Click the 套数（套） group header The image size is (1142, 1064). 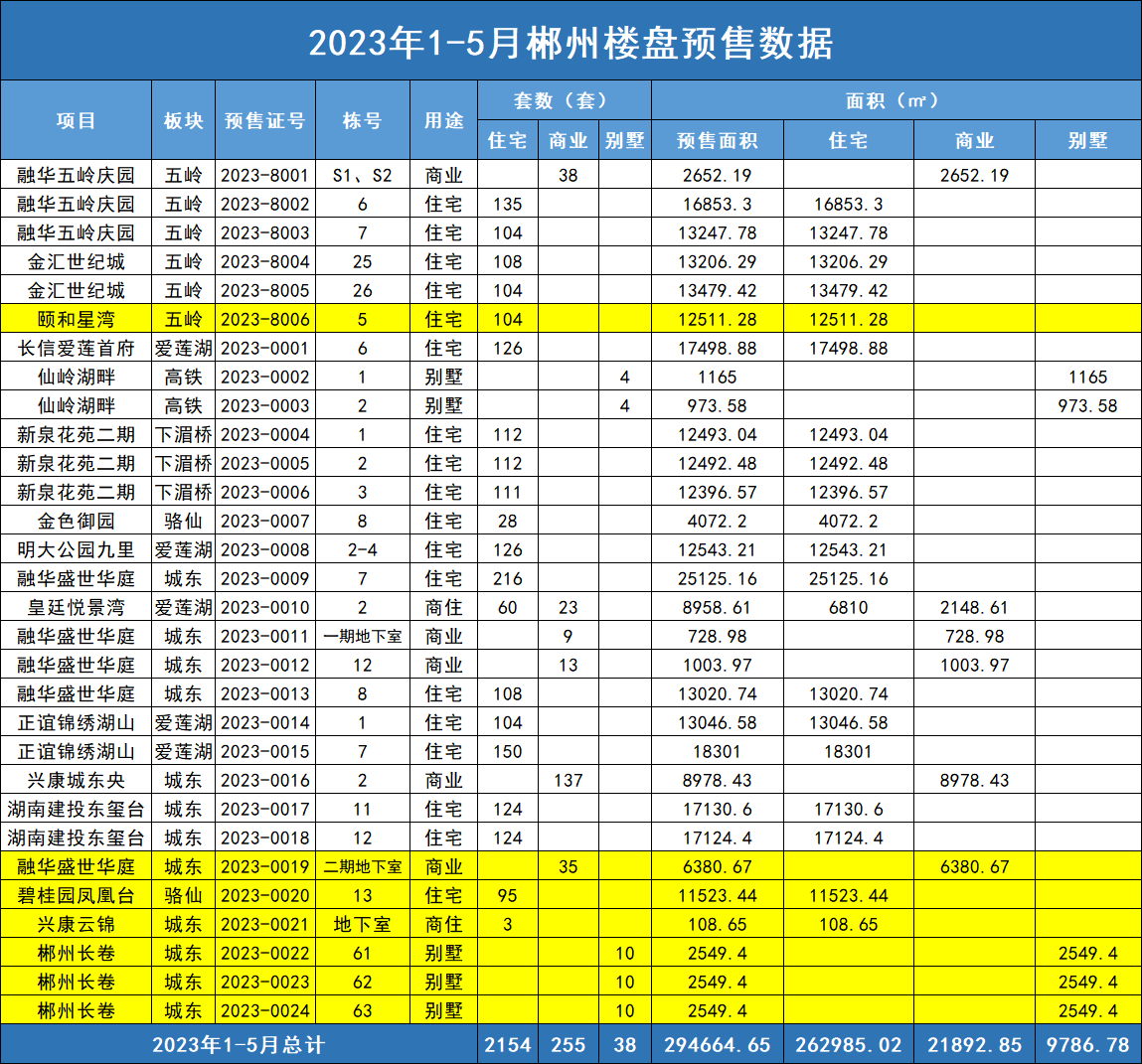pos(565,100)
